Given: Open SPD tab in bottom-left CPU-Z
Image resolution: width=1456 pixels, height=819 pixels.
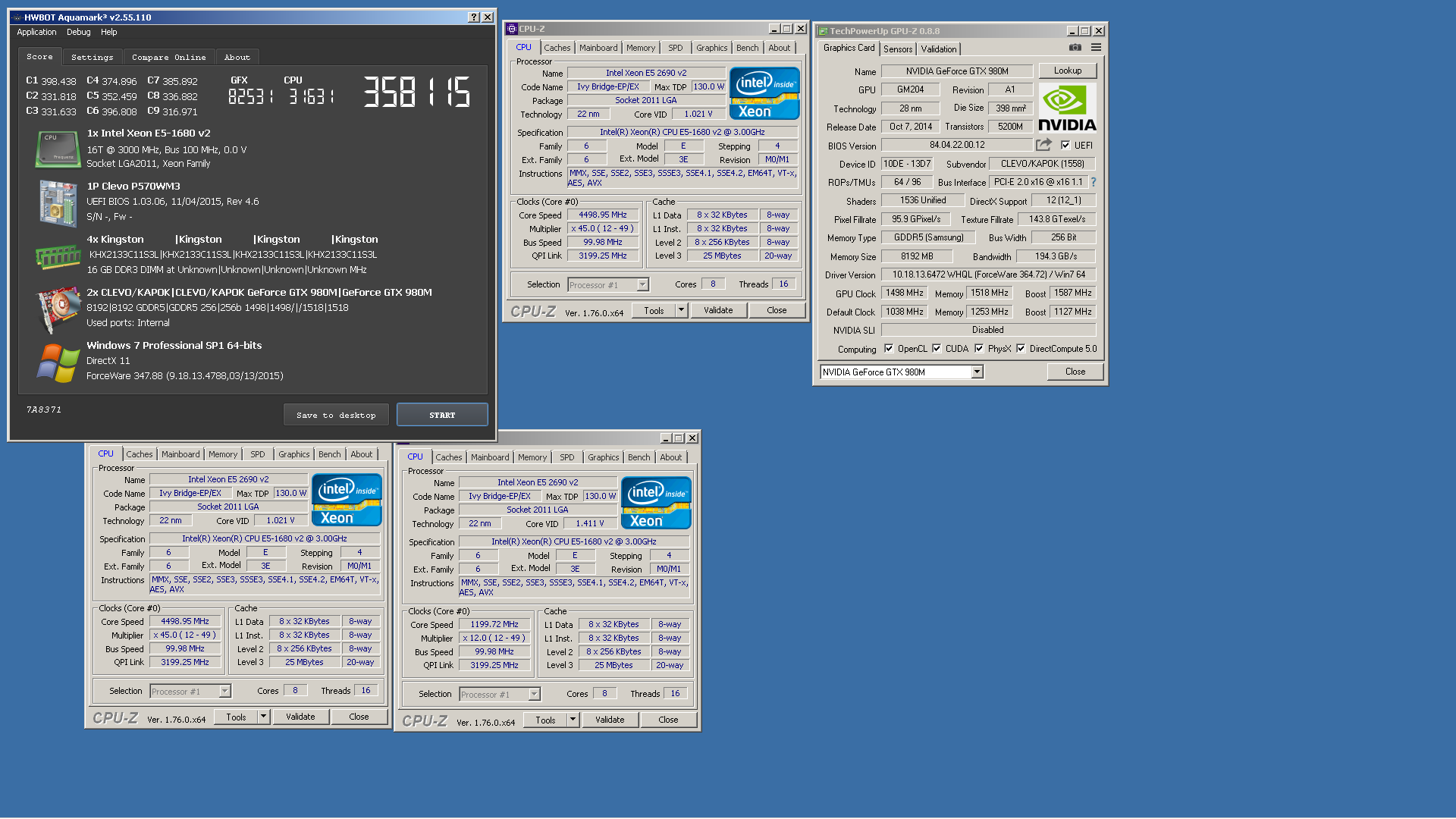Looking at the screenshot, I should [x=258, y=454].
